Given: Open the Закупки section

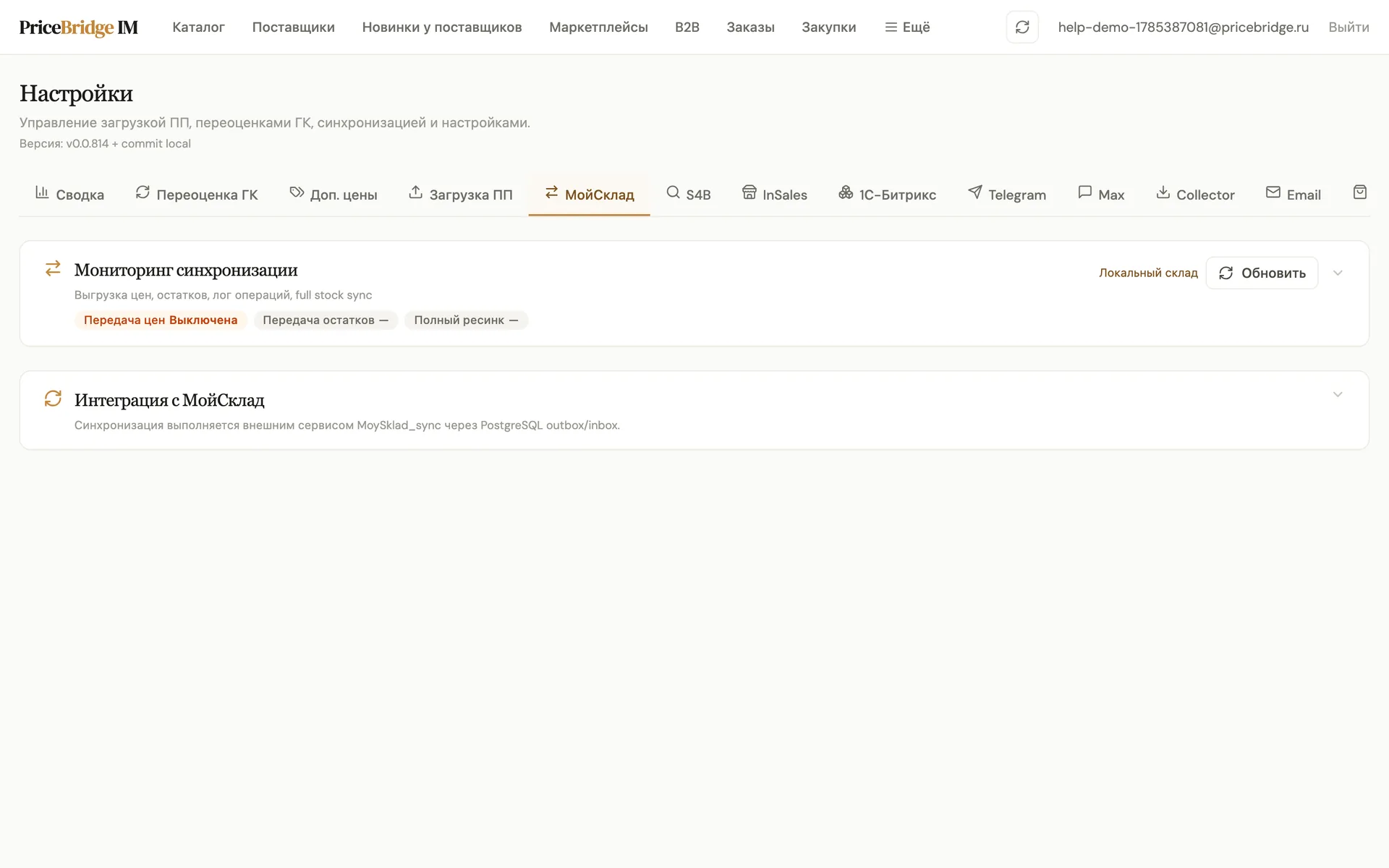Looking at the screenshot, I should click(828, 27).
